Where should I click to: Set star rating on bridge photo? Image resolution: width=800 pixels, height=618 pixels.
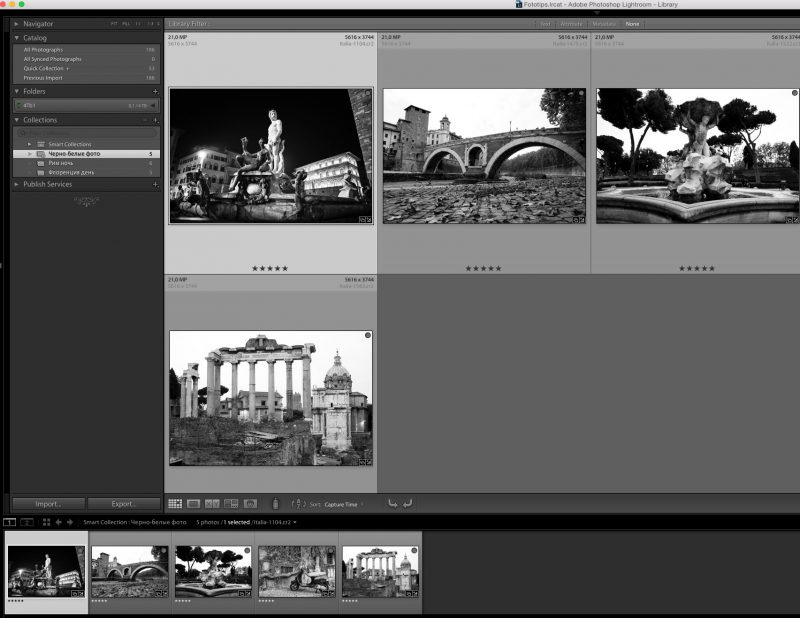point(483,268)
